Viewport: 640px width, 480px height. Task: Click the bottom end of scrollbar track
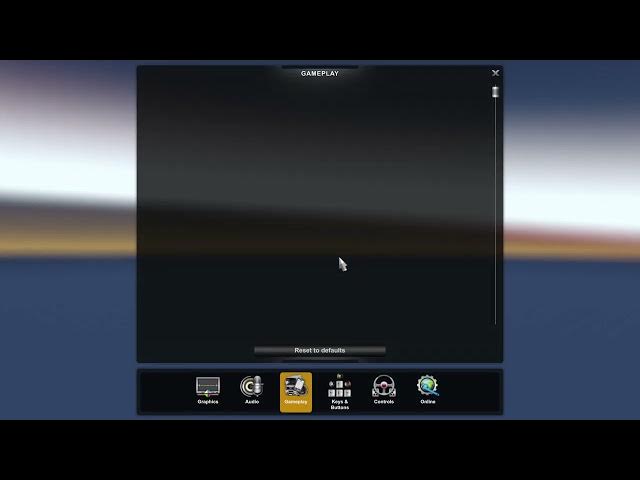pos(495,320)
